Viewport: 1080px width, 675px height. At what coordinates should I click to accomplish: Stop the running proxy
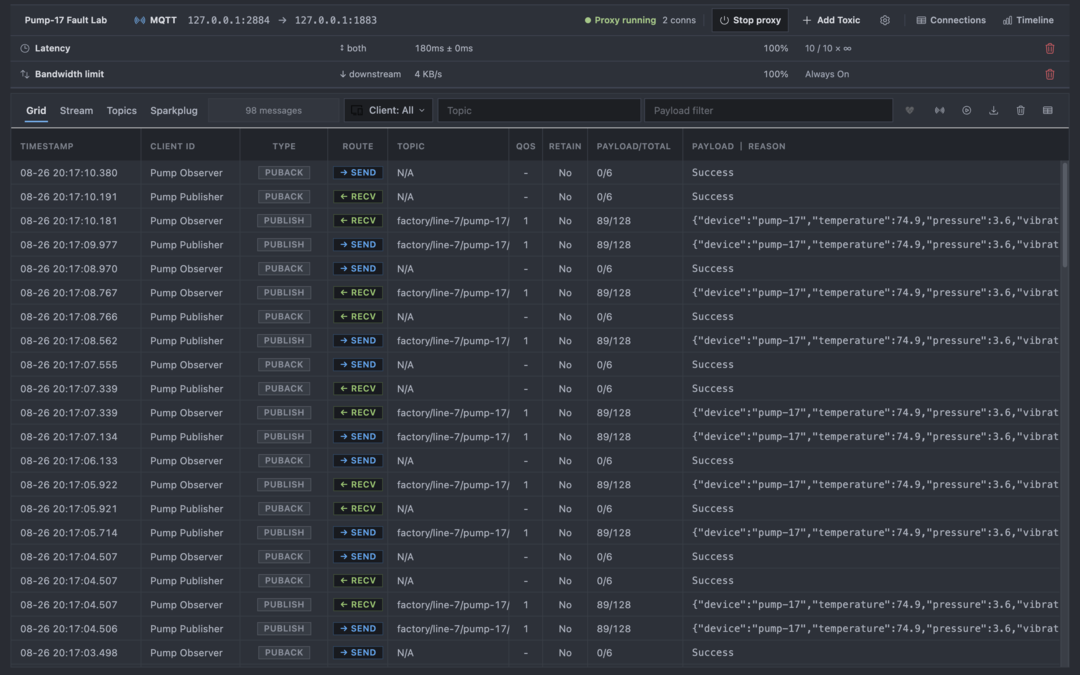(750, 21)
